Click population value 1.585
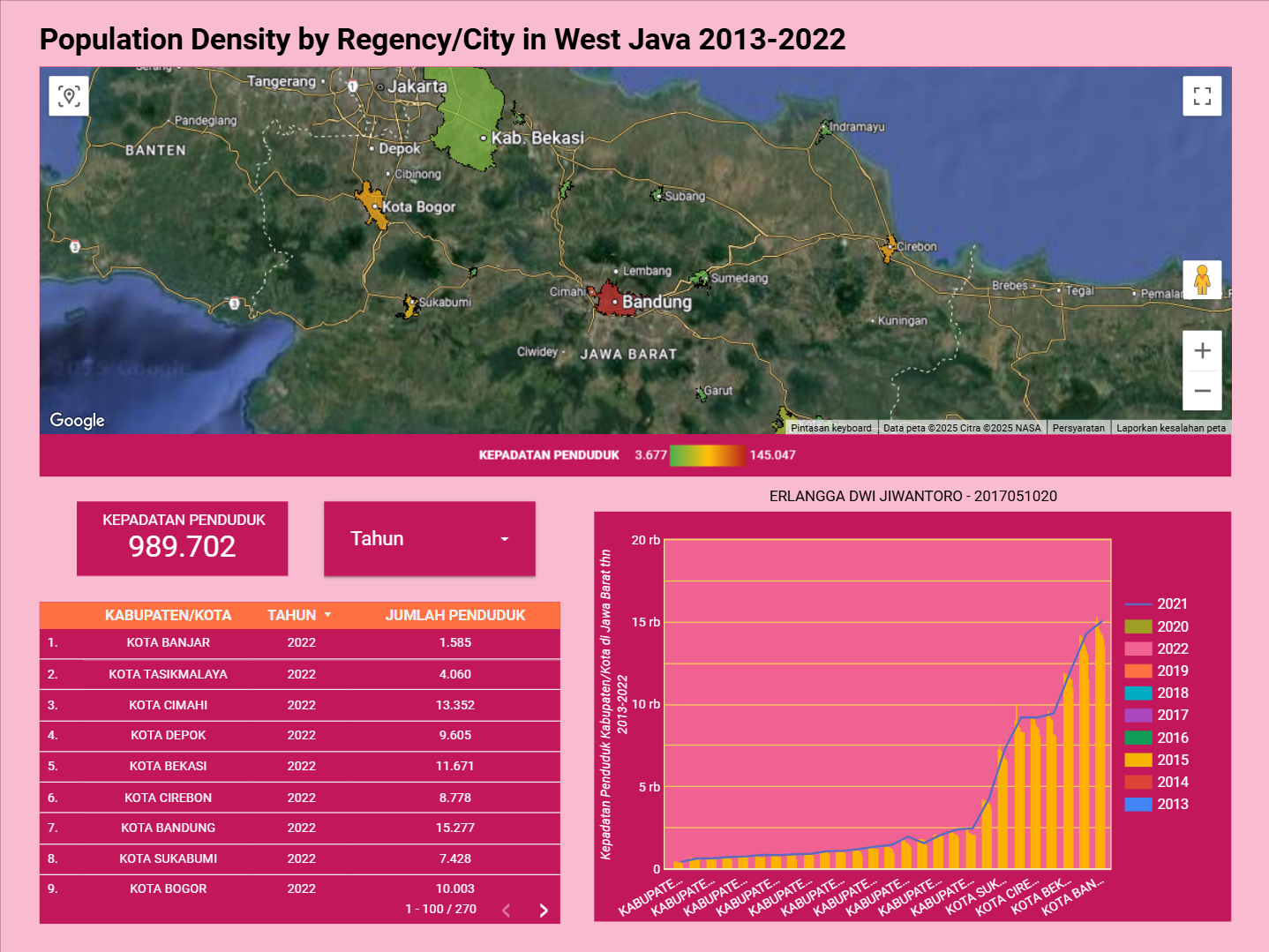The height and width of the screenshot is (952, 1269). tap(455, 643)
